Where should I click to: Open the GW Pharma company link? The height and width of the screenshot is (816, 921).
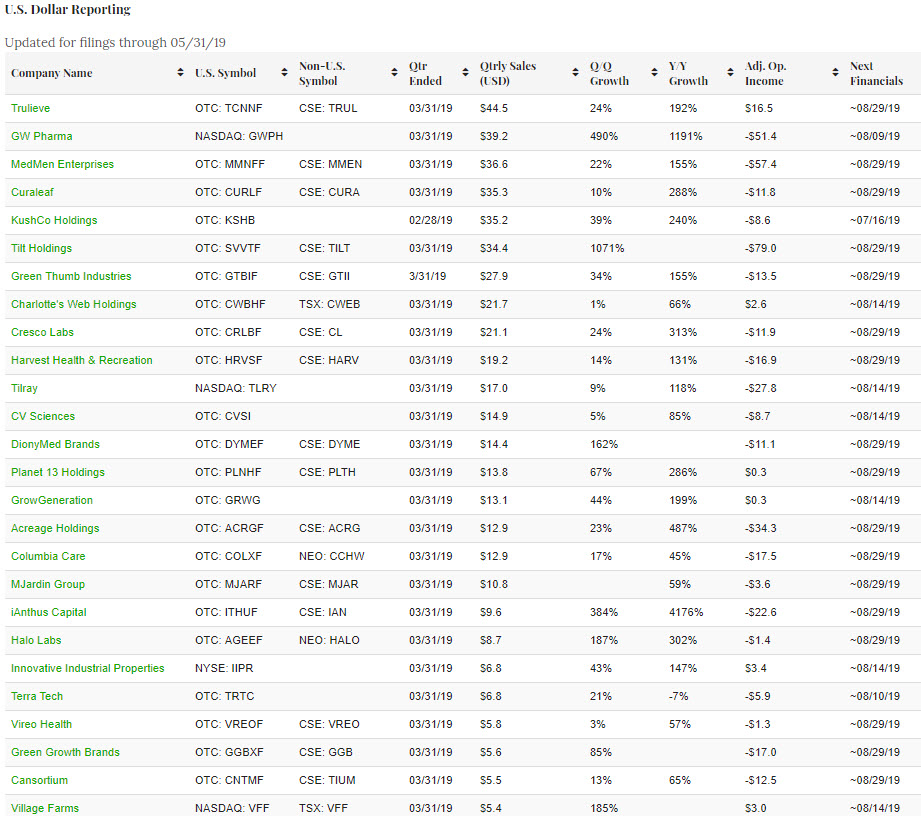coord(41,136)
